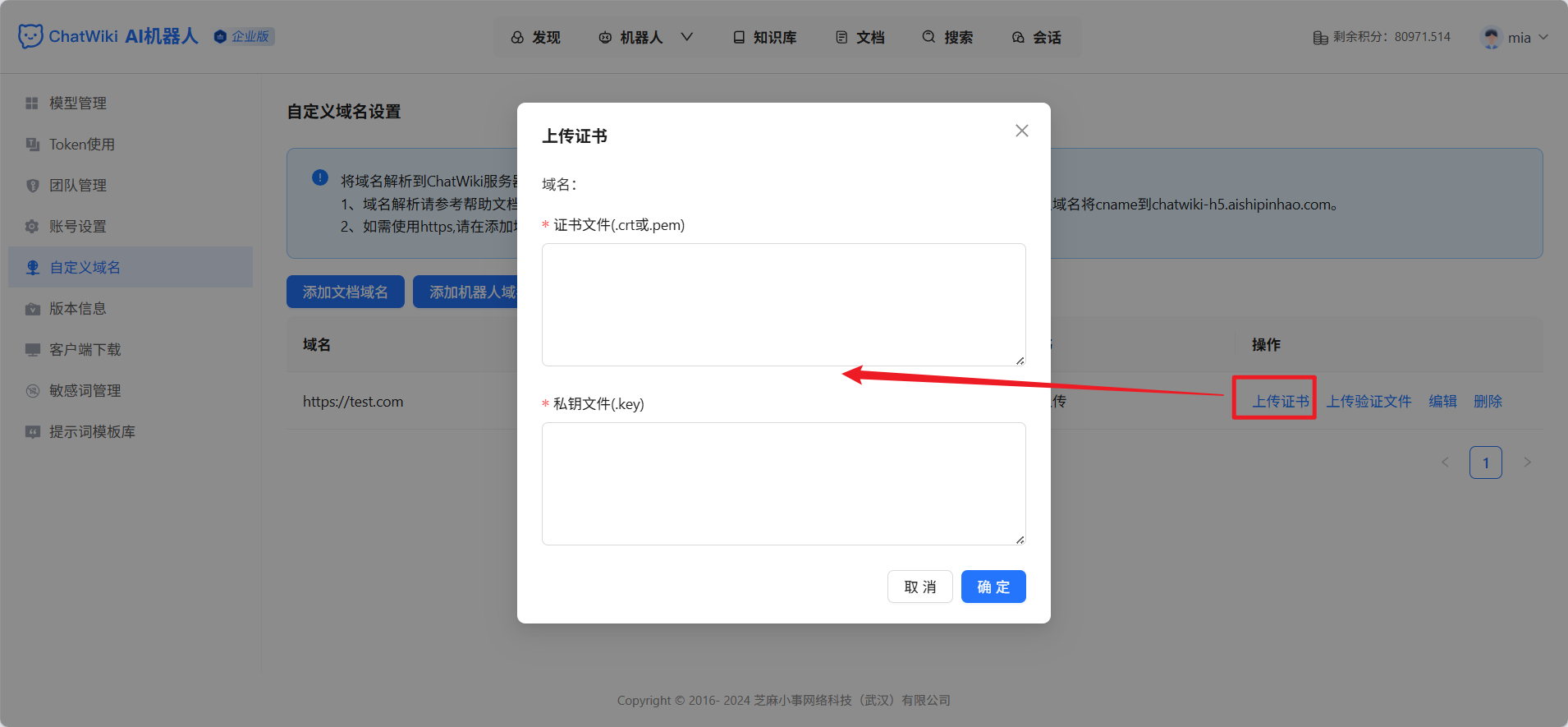Click the 模型管理 sidebar icon
This screenshot has width=1568, height=727.
point(32,104)
